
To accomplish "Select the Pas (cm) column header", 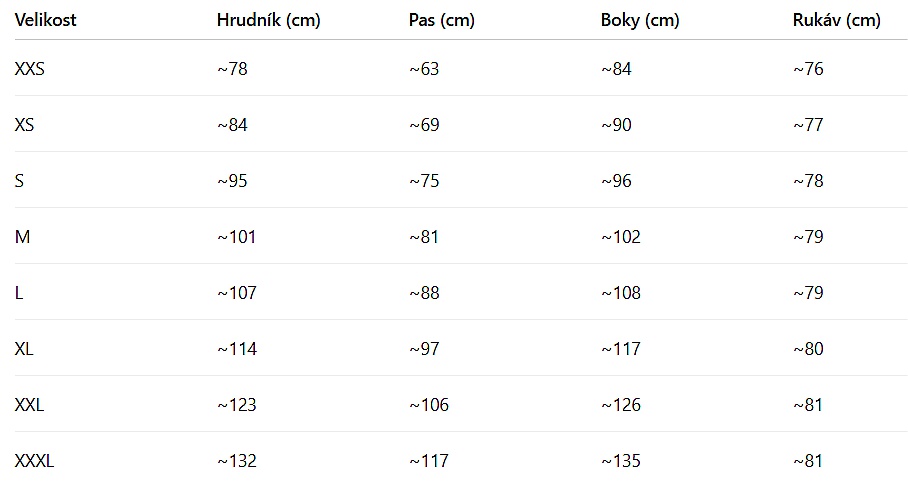I will pos(442,20).
